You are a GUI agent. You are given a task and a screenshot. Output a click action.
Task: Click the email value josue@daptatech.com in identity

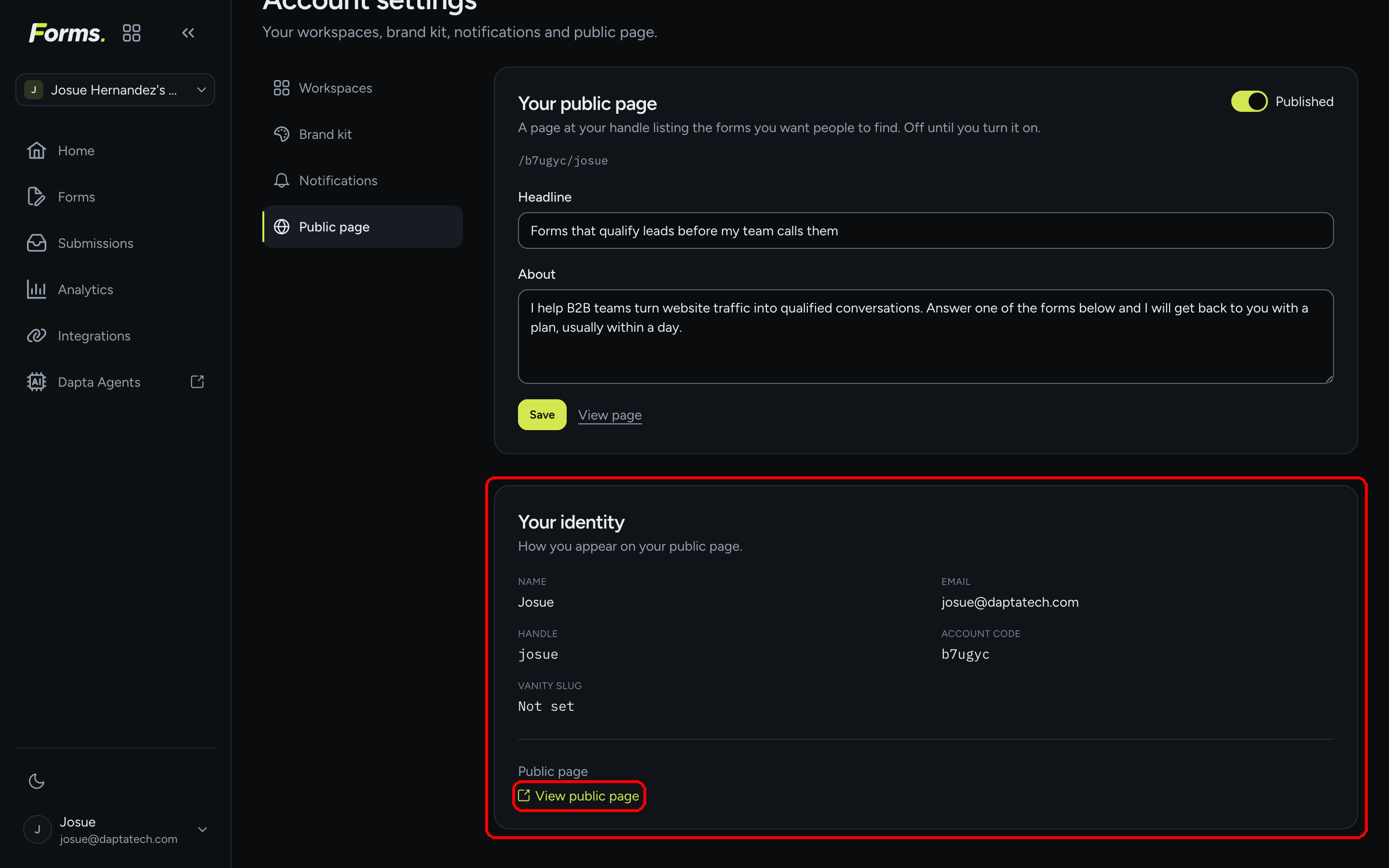(x=1009, y=602)
